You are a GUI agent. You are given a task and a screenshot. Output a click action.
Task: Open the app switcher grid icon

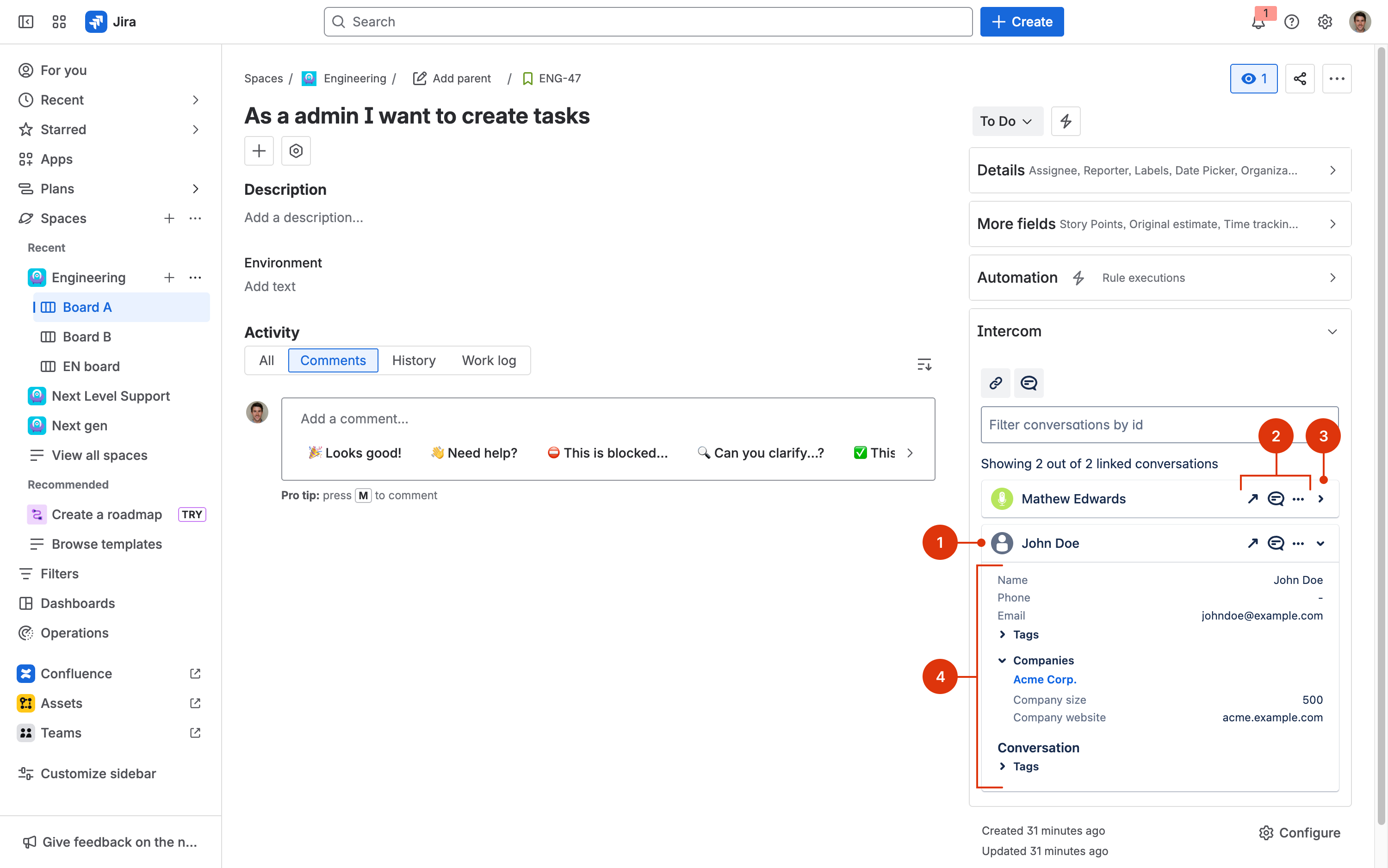(59, 22)
